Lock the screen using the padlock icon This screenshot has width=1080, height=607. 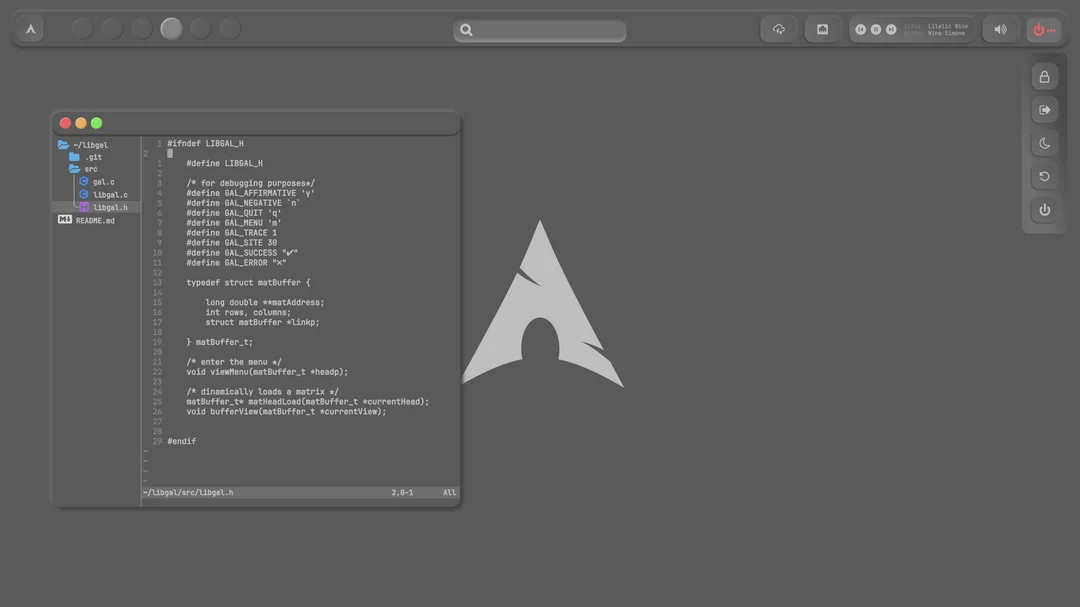[x=1044, y=76]
